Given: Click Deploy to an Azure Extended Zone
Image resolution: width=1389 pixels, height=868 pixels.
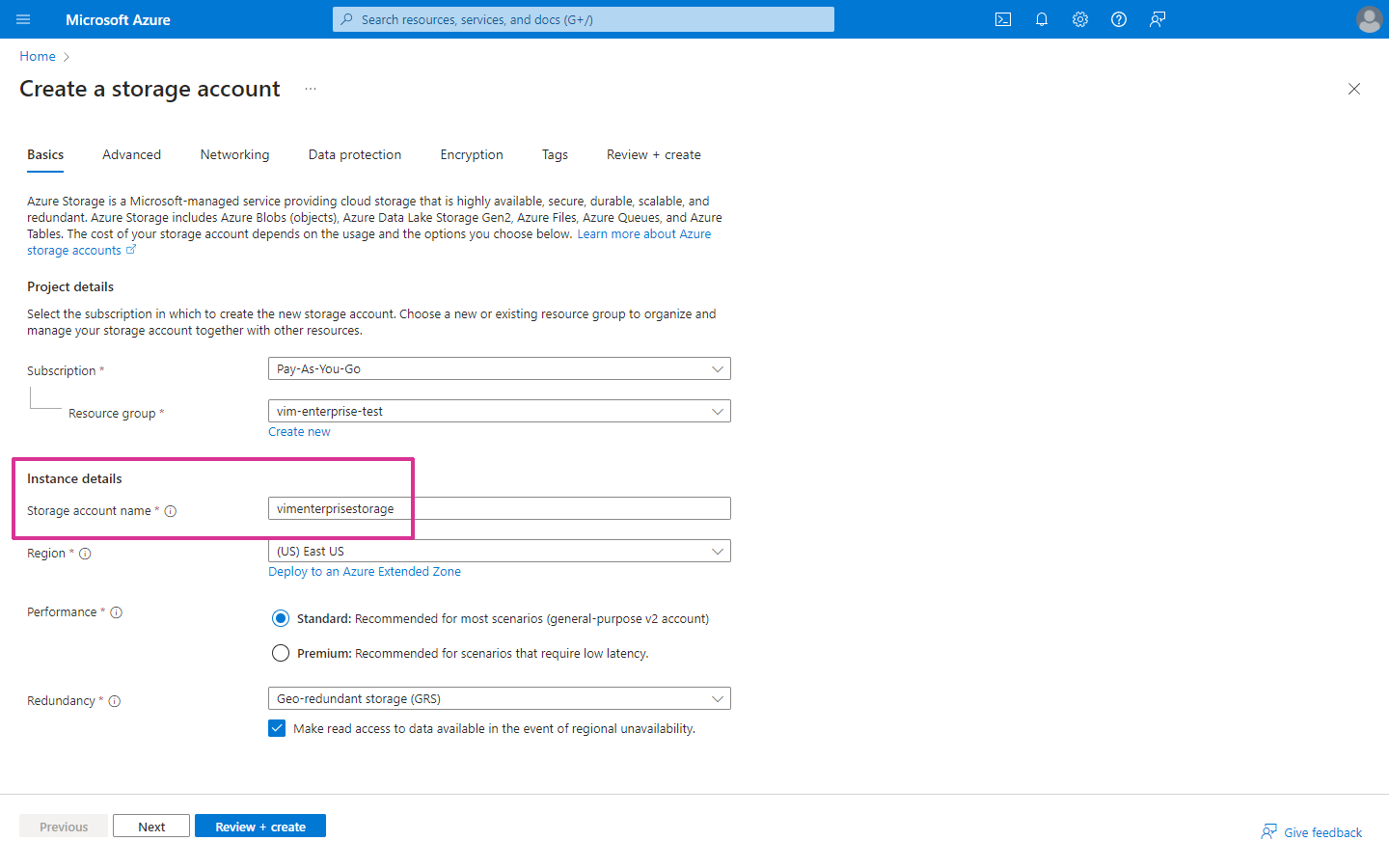Looking at the screenshot, I should (x=365, y=571).
